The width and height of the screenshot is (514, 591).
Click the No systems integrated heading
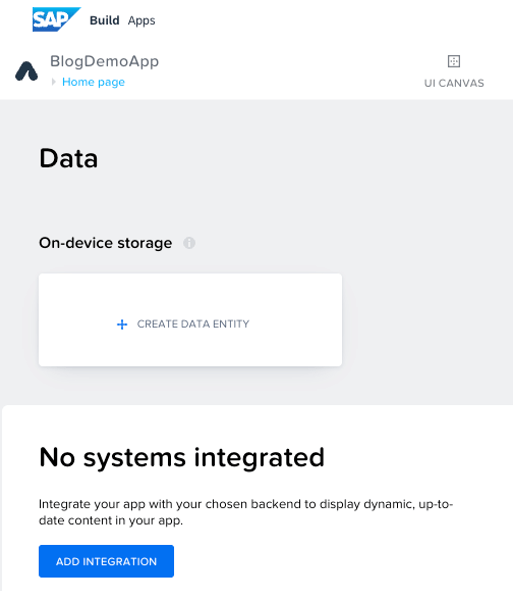coord(182,458)
